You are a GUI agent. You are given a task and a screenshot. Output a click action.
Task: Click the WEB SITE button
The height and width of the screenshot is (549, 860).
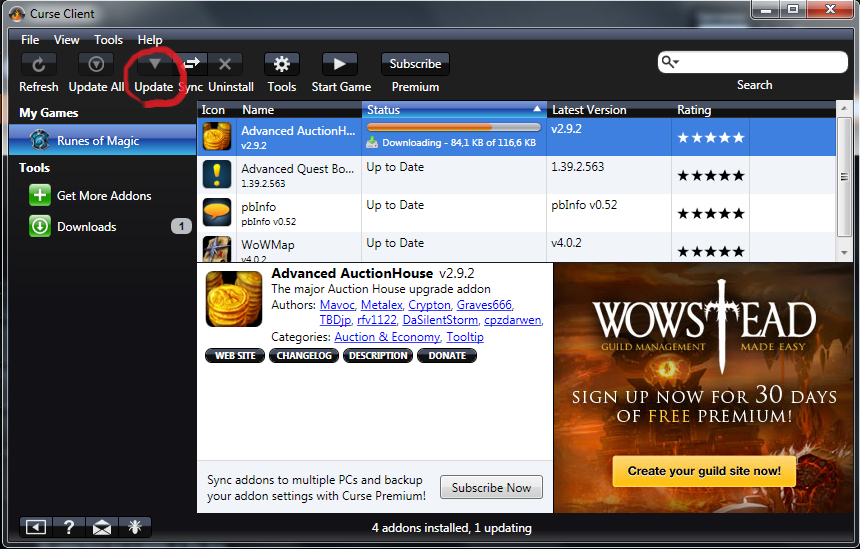pos(235,355)
